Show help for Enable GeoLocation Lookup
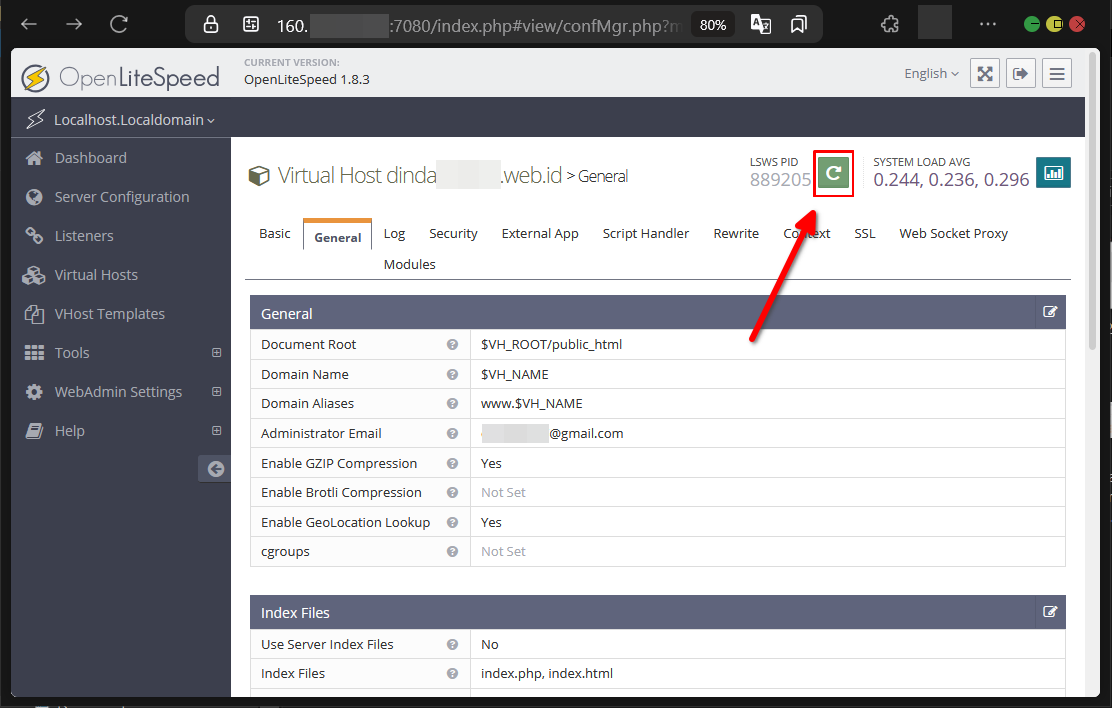 point(452,522)
